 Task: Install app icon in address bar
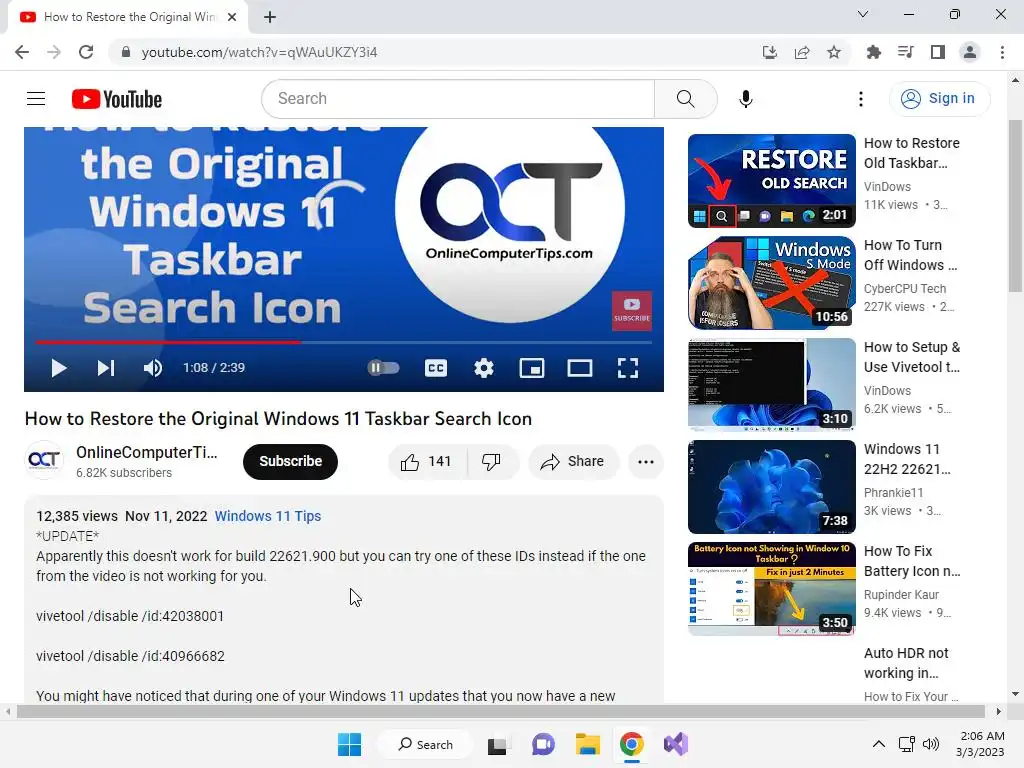pos(770,52)
